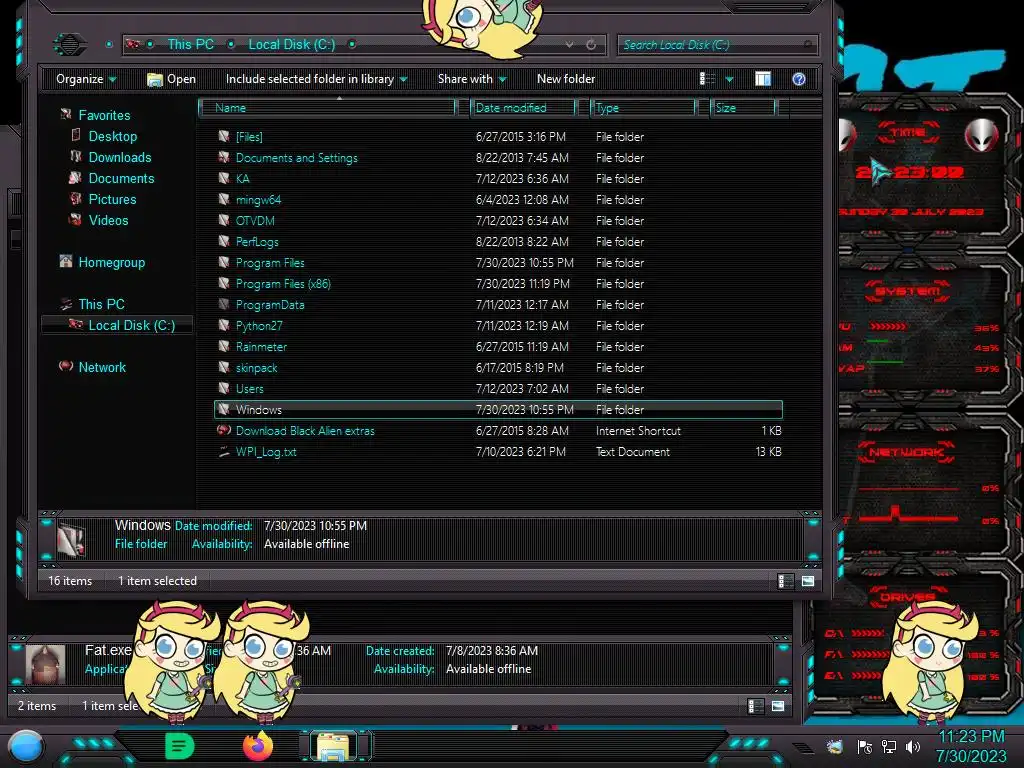
Task: Click the Download Black Alien extras shortcut icon
Action: pyautogui.click(x=224, y=430)
